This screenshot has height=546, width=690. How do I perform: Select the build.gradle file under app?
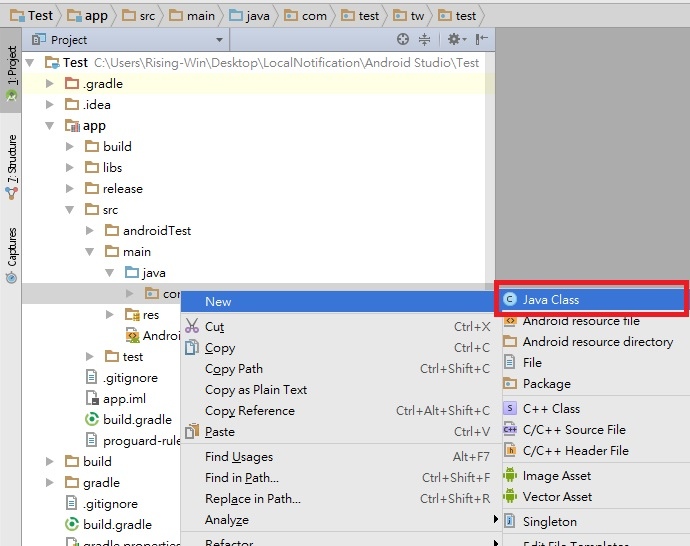(x=128, y=420)
